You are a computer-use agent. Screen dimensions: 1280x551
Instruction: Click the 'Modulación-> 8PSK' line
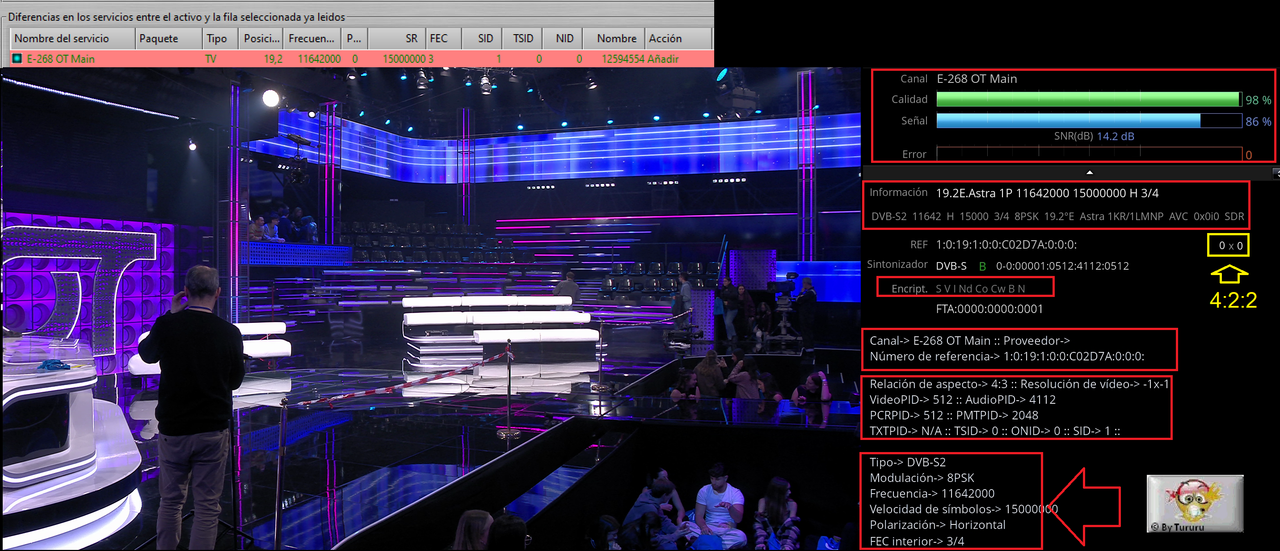(x=923, y=478)
